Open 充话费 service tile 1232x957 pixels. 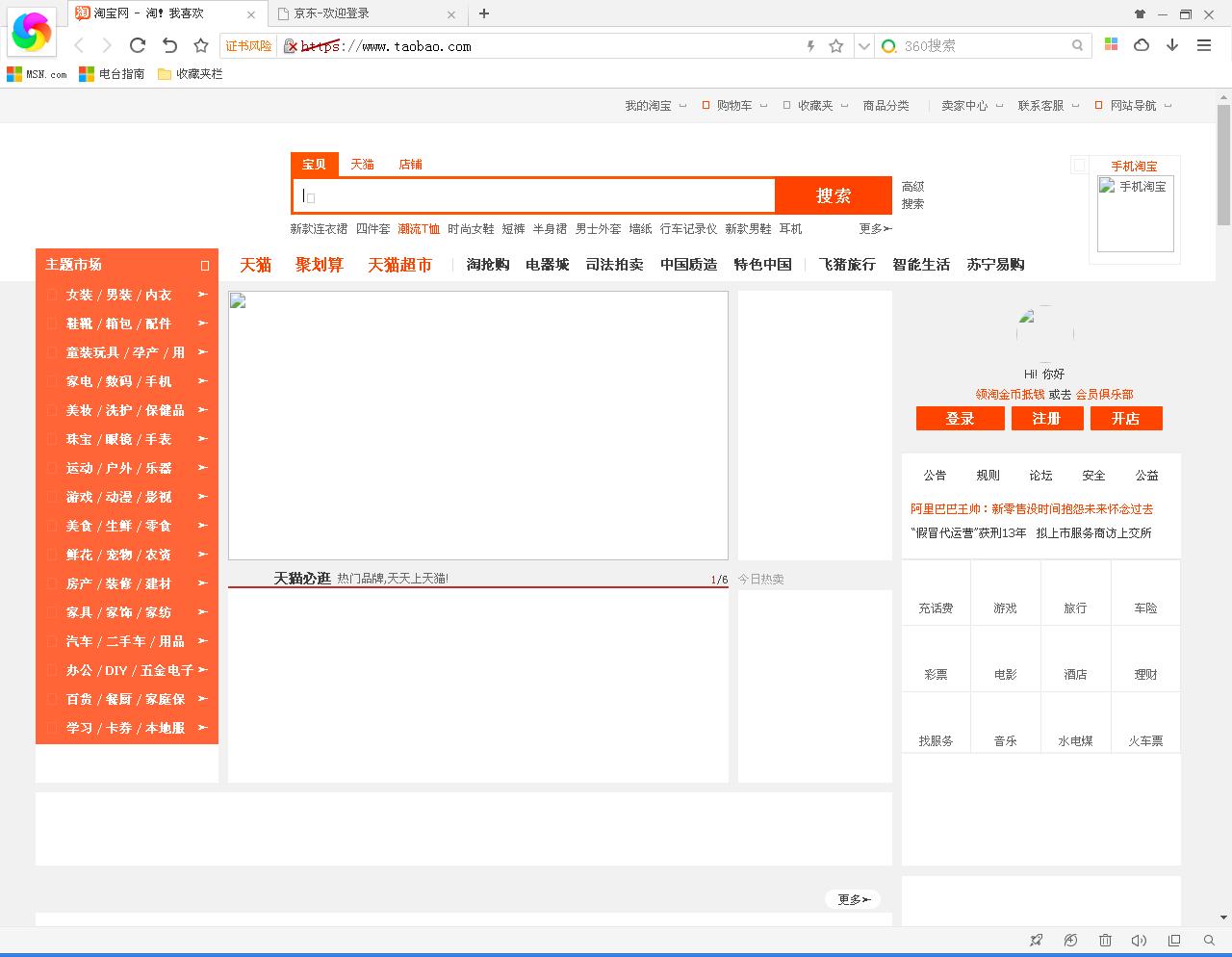pyautogui.click(x=936, y=593)
